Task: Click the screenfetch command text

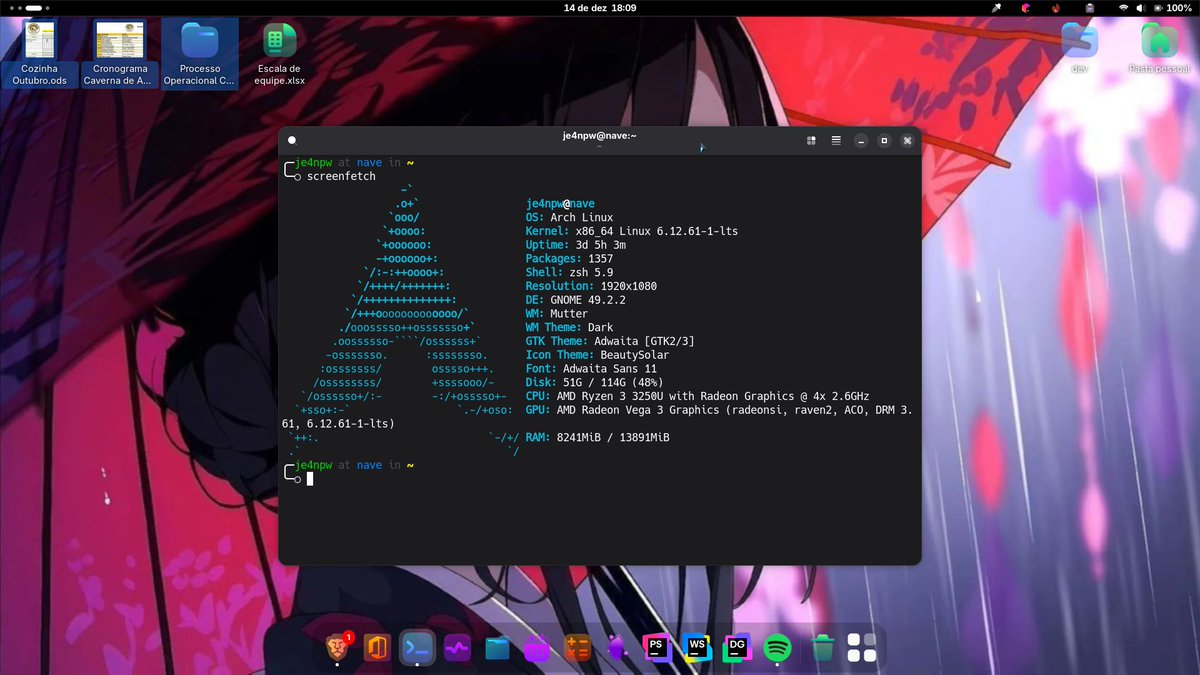Action: click(341, 176)
